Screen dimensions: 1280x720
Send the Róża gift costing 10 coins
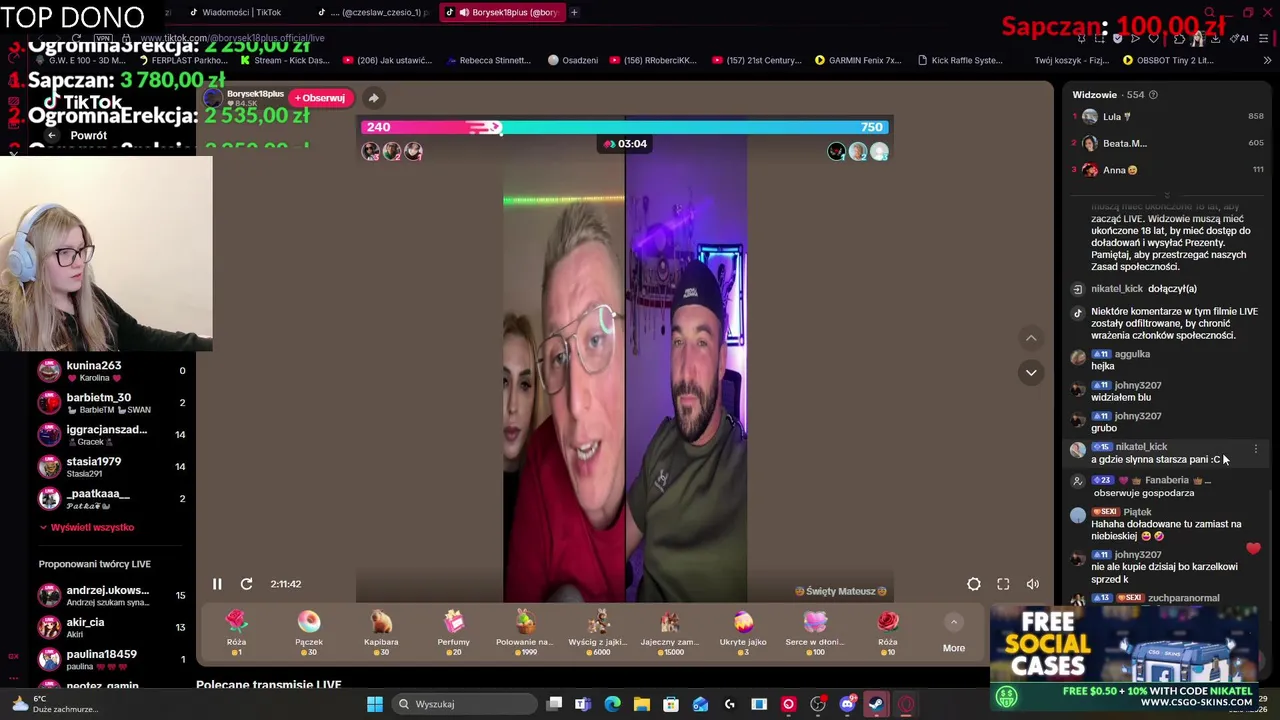point(888,633)
